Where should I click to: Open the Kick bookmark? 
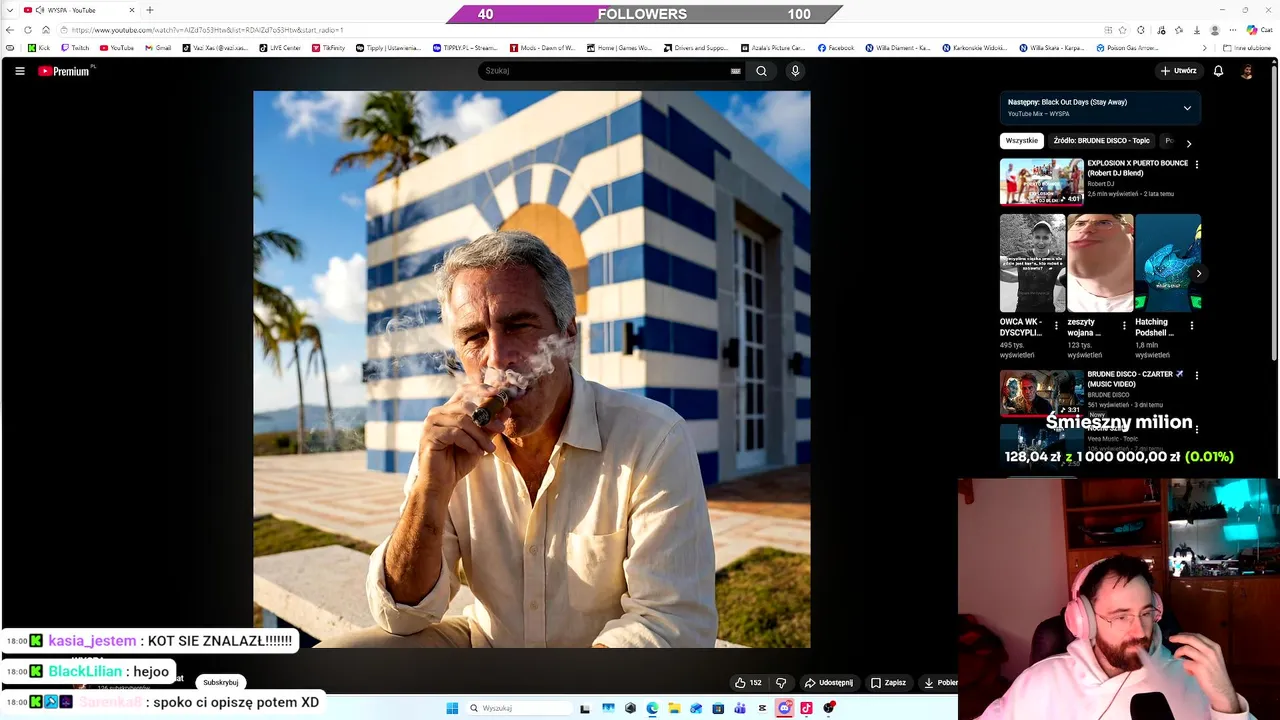tap(39, 48)
